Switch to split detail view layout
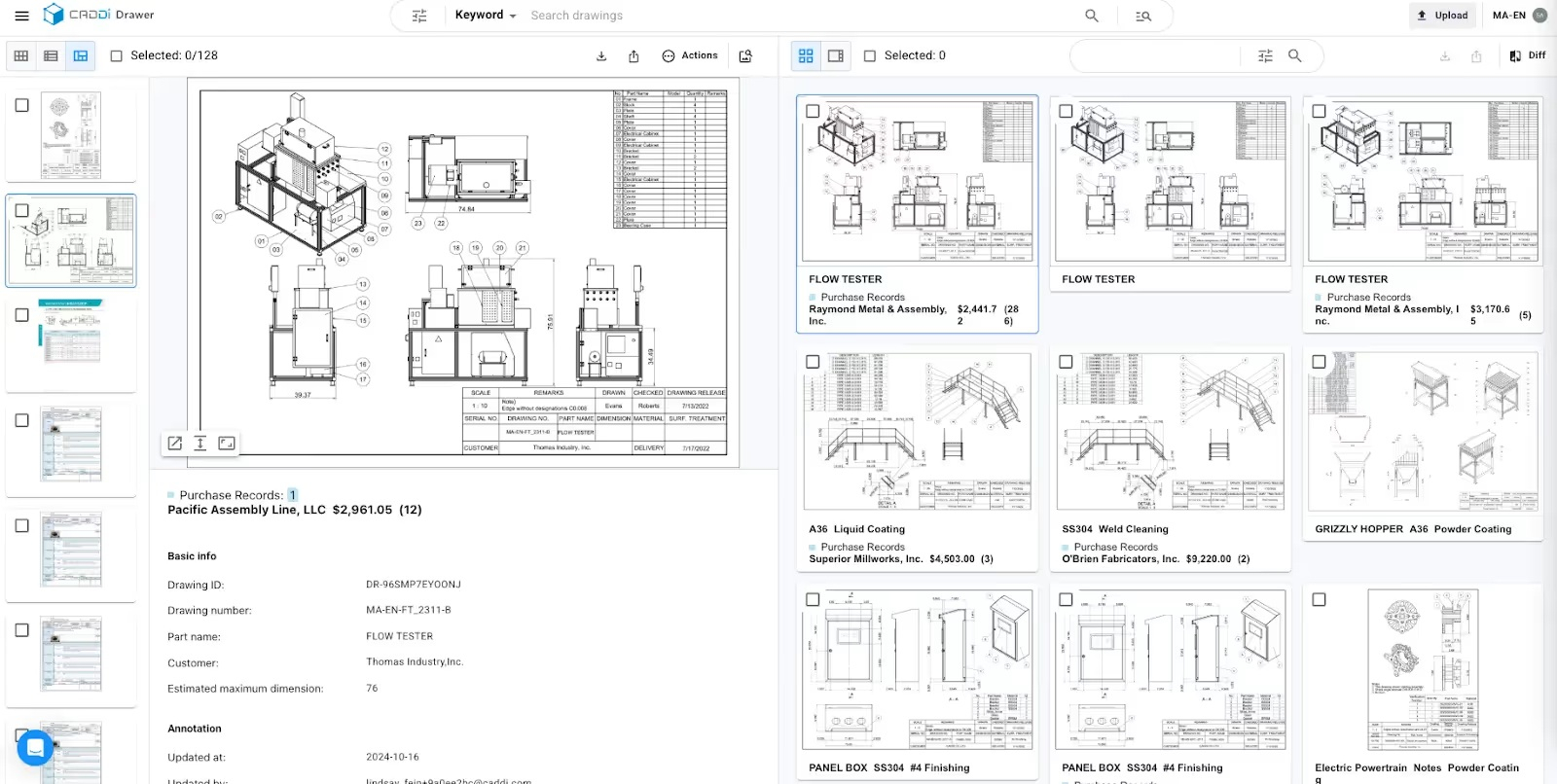This screenshot has height=784, width=1557. point(81,56)
